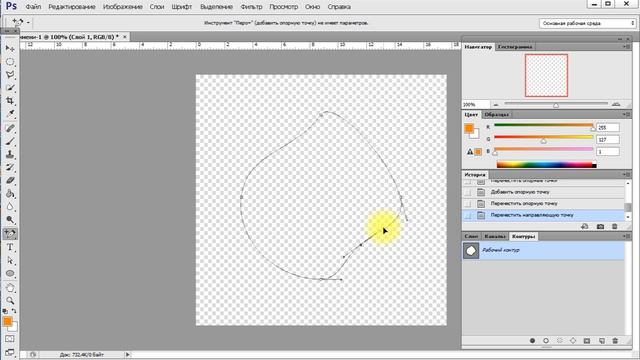Select the Blur tool
The height and width of the screenshot is (360, 640).
(x=10, y=207)
